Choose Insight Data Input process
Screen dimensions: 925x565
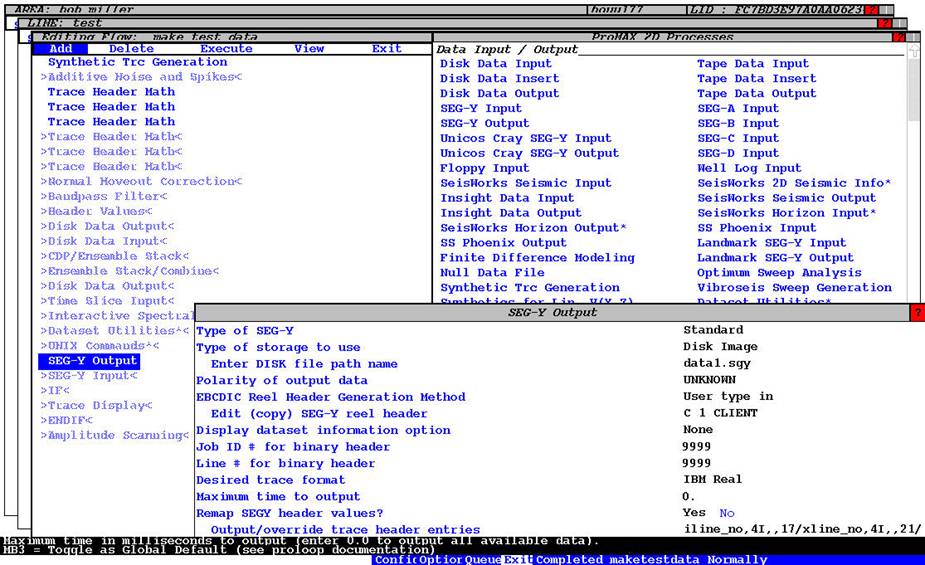pyautogui.click(x=507, y=198)
